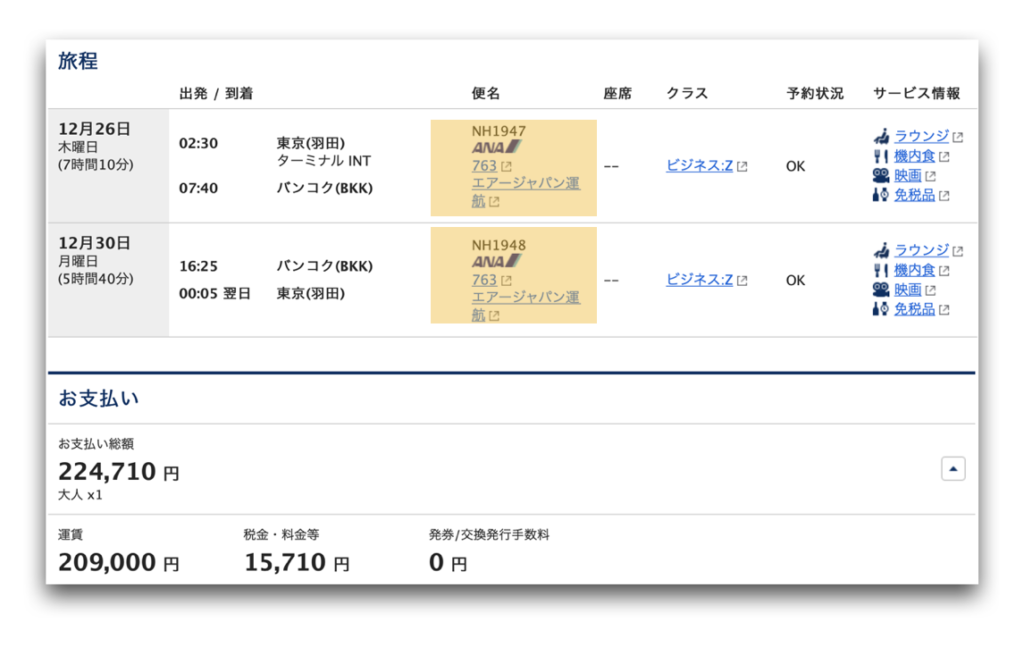This screenshot has width=1024, height=647.
Task: Click 免税品 duty-free icon for NH1948
Action: pos(881,309)
